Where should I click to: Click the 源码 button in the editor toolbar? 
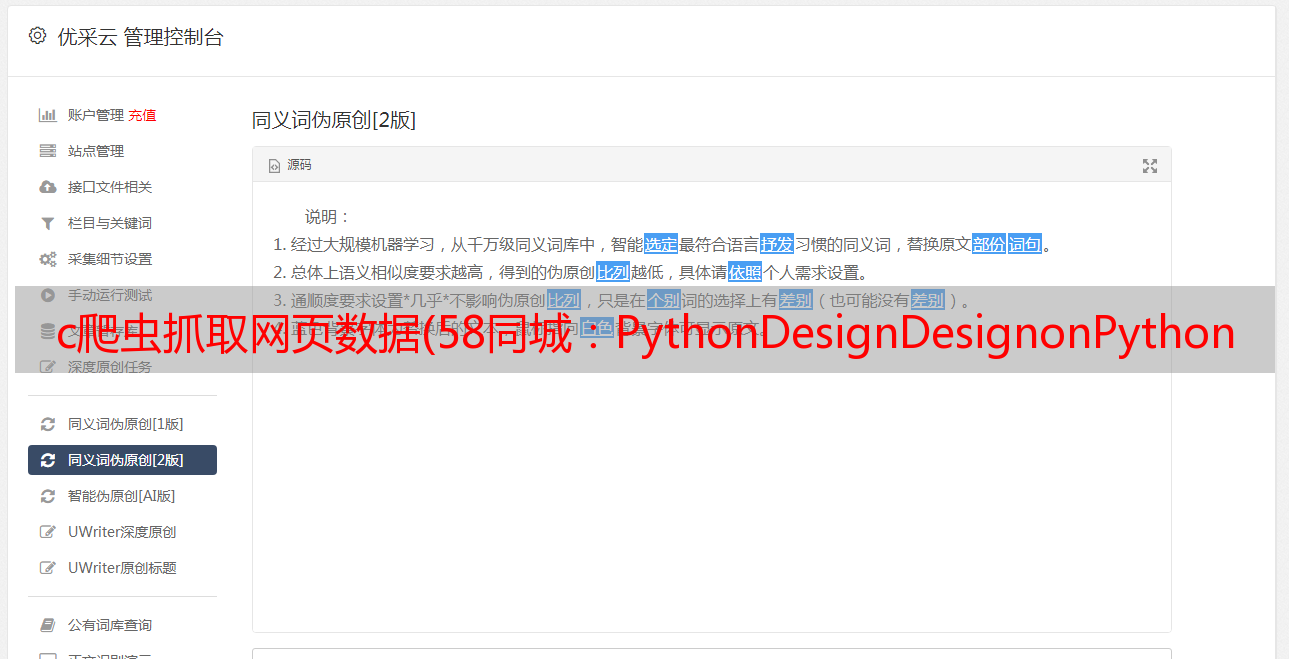[290, 165]
